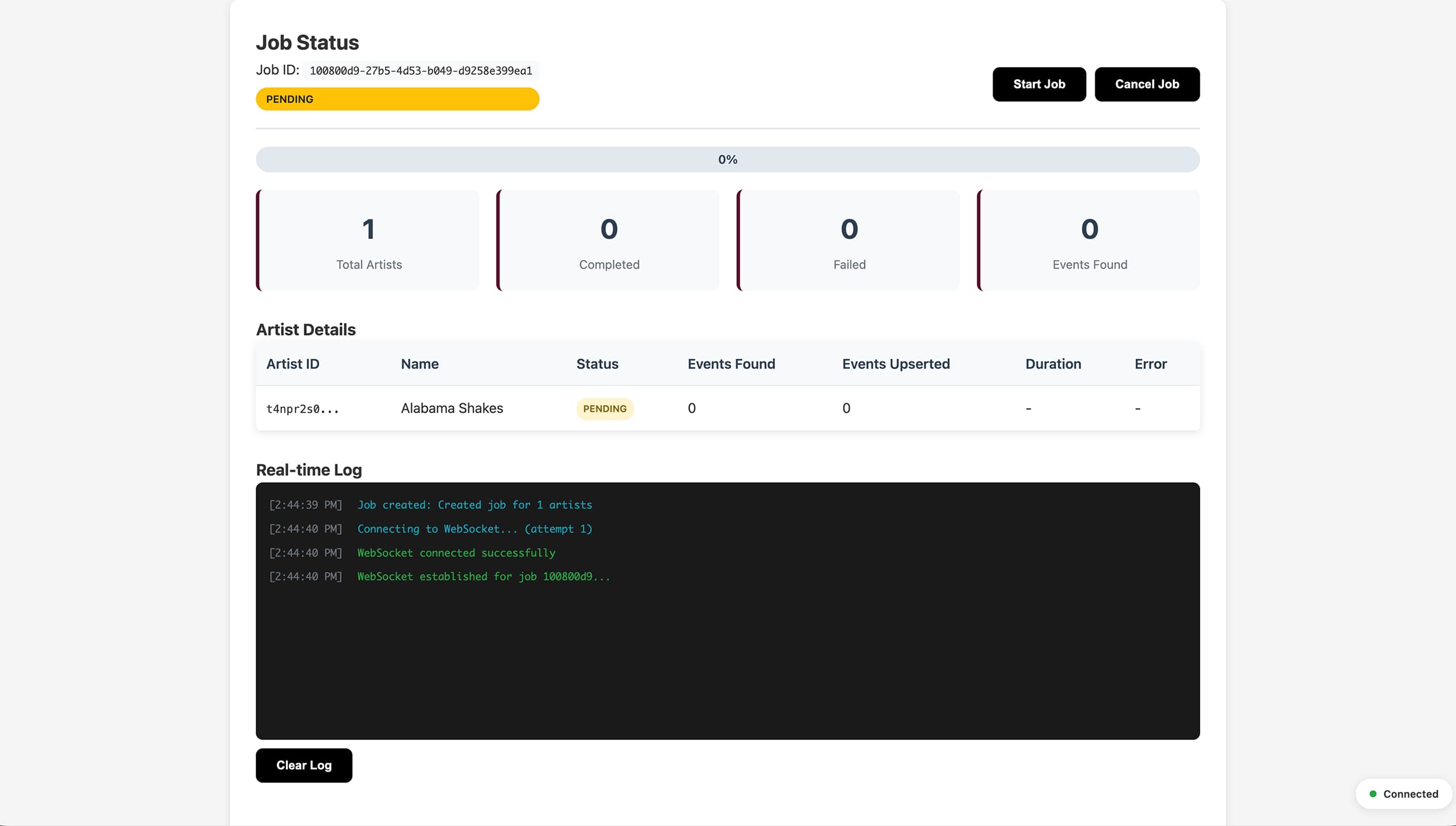Screen dimensions: 1456x826
Task: Click the Real-time Log section heading
Action: [x=309, y=470]
